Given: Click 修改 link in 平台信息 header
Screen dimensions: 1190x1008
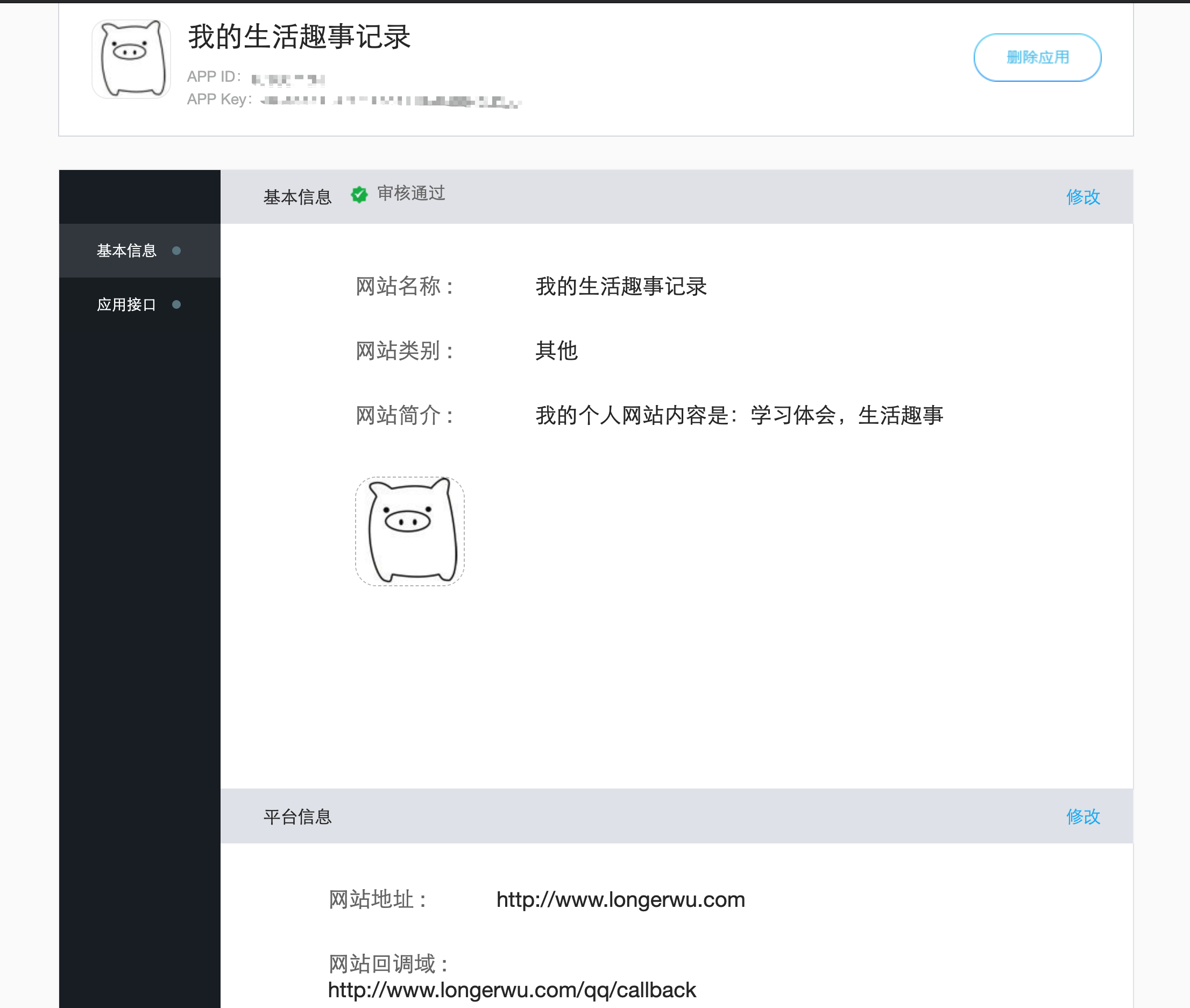Looking at the screenshot, I should 1082,816.
